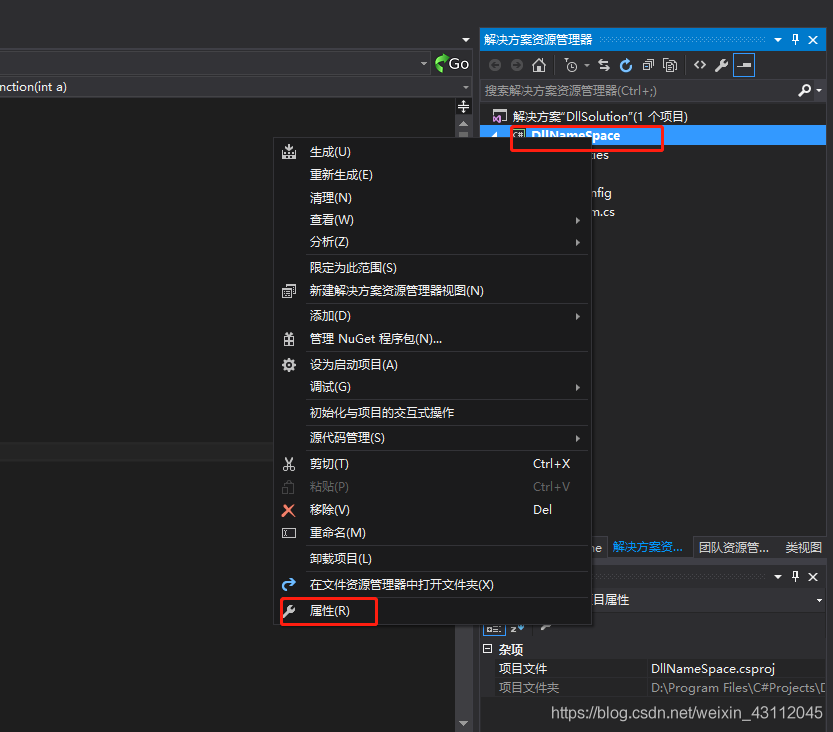This screenshot has width=833, height=732.
Task: Open the pending changes filter dropdown arrow
Action: (x=587, y=65)
